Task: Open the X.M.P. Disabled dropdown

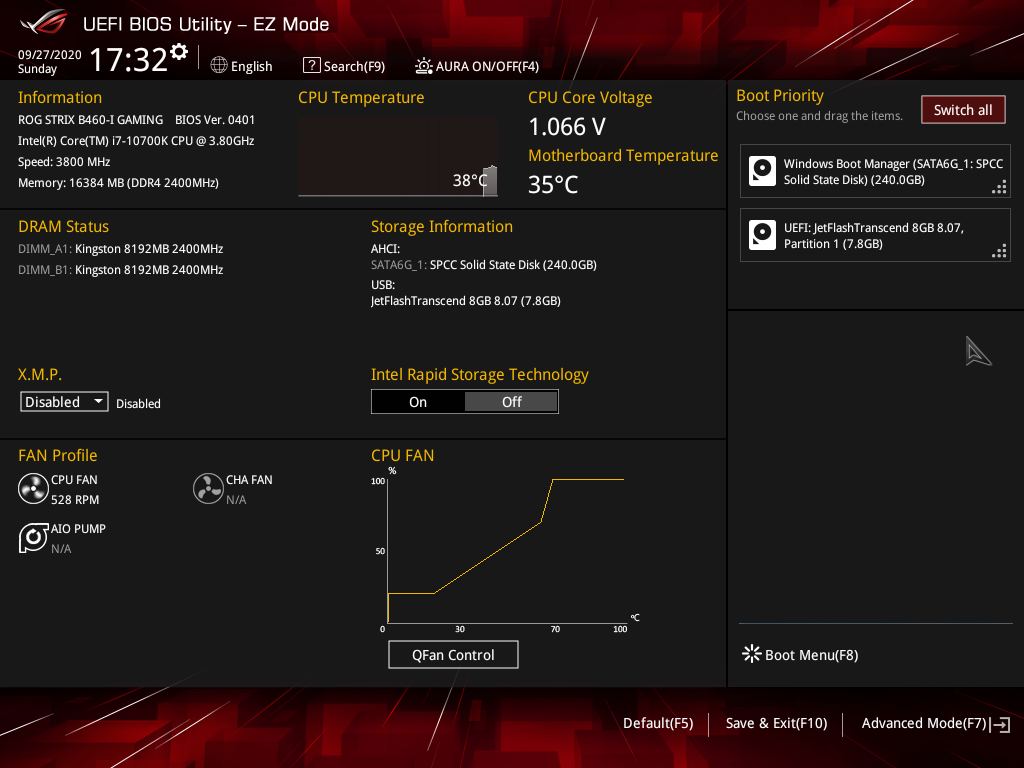Action: coord(64,402)
